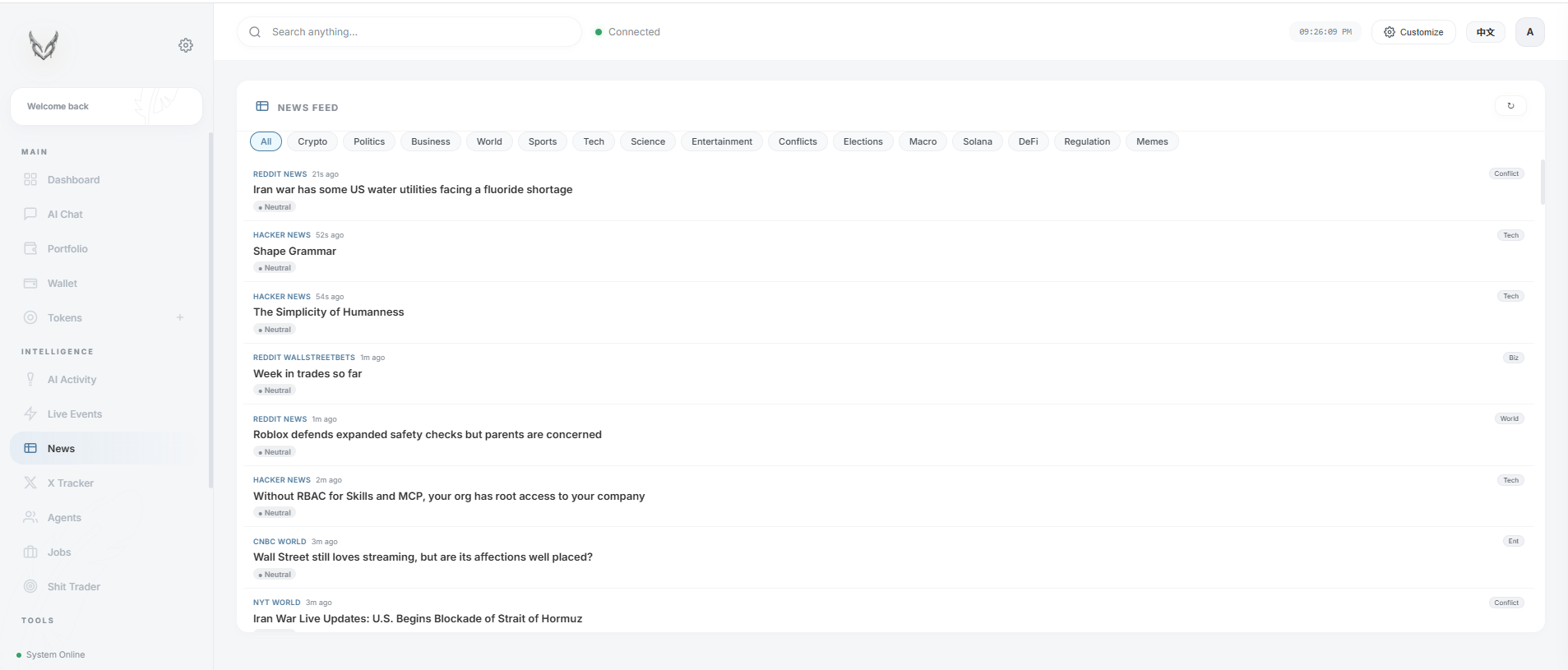Open the Customize button
This screenshot has width=1568, height=670.
click(x=1413, y=32)
